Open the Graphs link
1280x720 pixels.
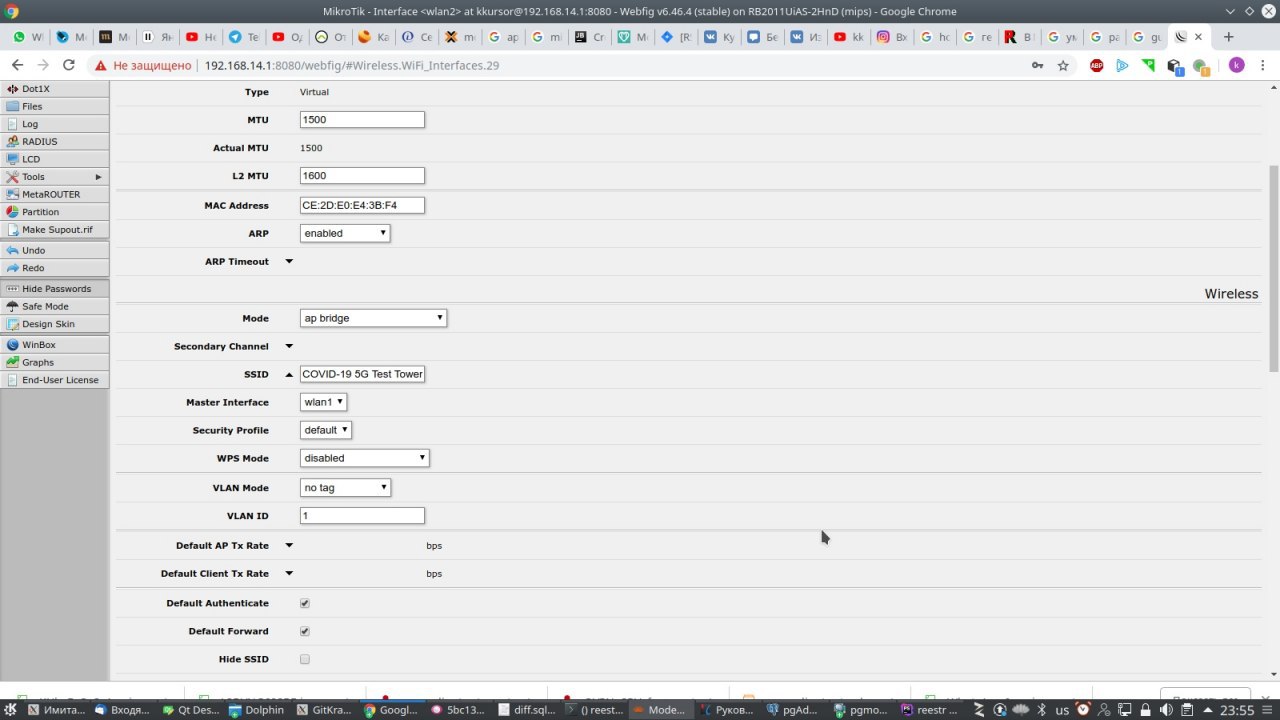pyautogui.click(x=55, y=362)
